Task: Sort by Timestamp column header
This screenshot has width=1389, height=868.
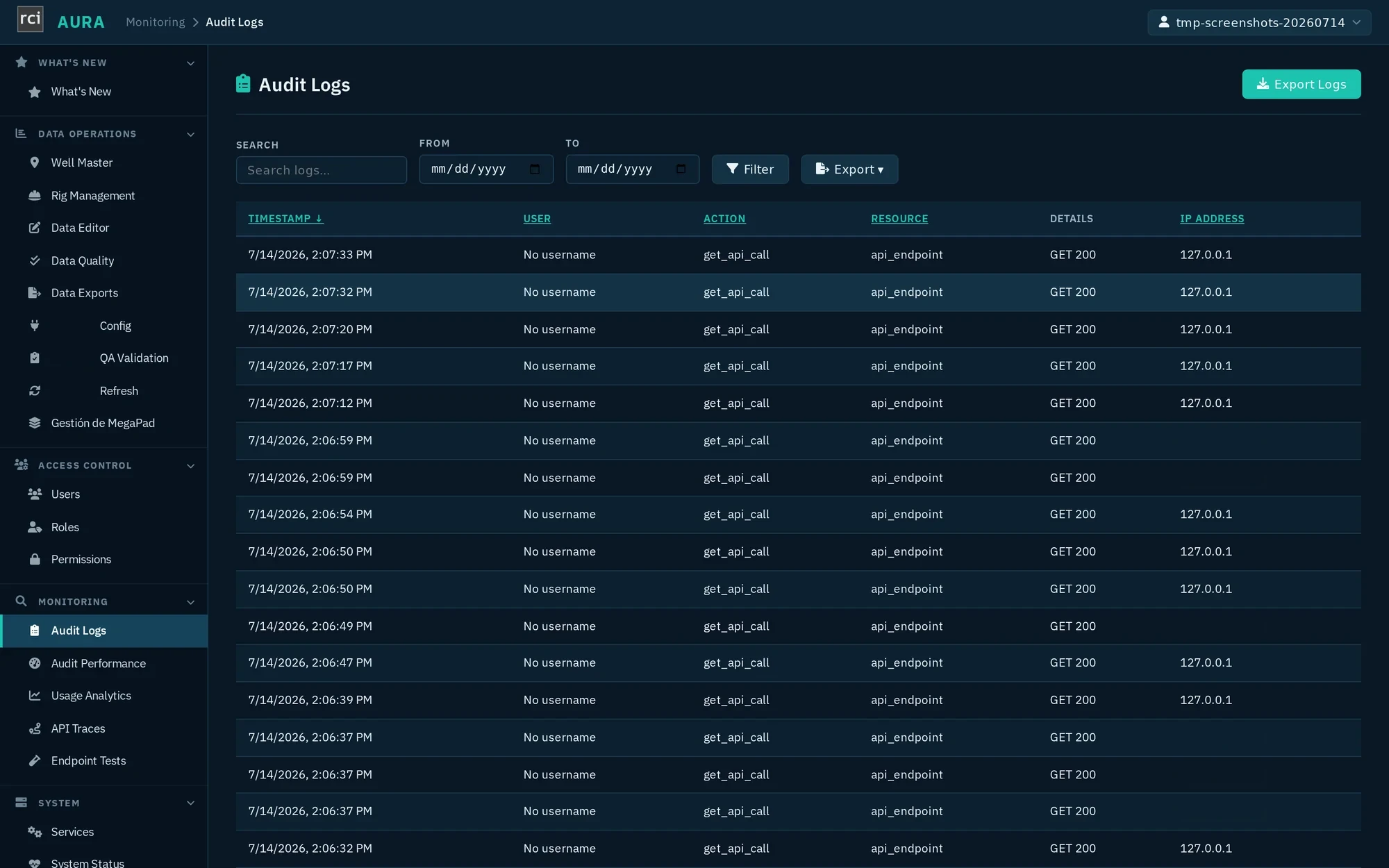Action: [x=285, y=219]
